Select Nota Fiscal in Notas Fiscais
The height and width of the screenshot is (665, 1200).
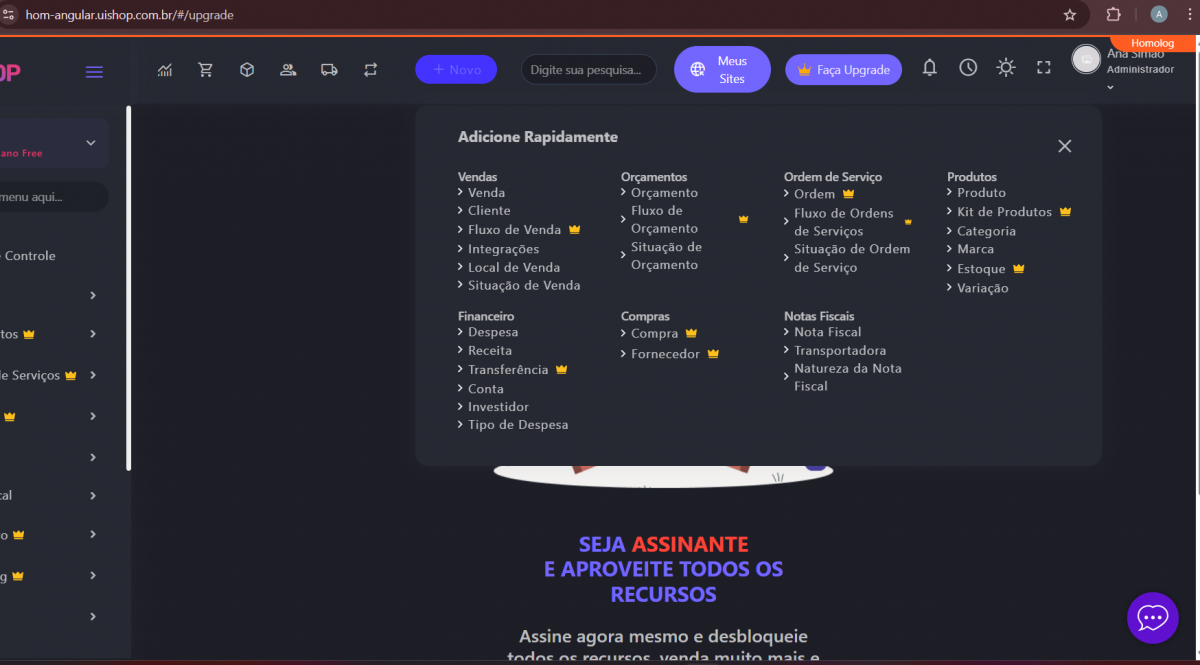pyautogui.click(x=827, y=332)
